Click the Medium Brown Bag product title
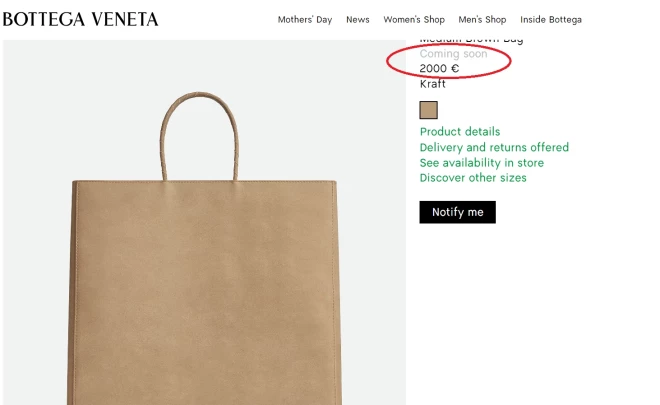The width and height of the screenshot is (660, 405). coord(471,41)
